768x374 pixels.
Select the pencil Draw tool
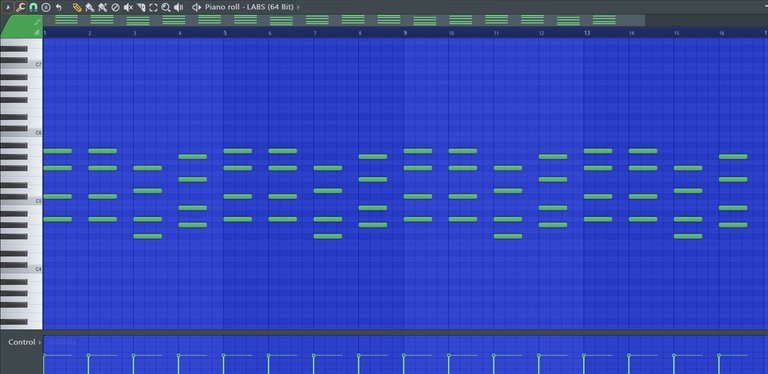pyautogui.click(x=77, y=7)
